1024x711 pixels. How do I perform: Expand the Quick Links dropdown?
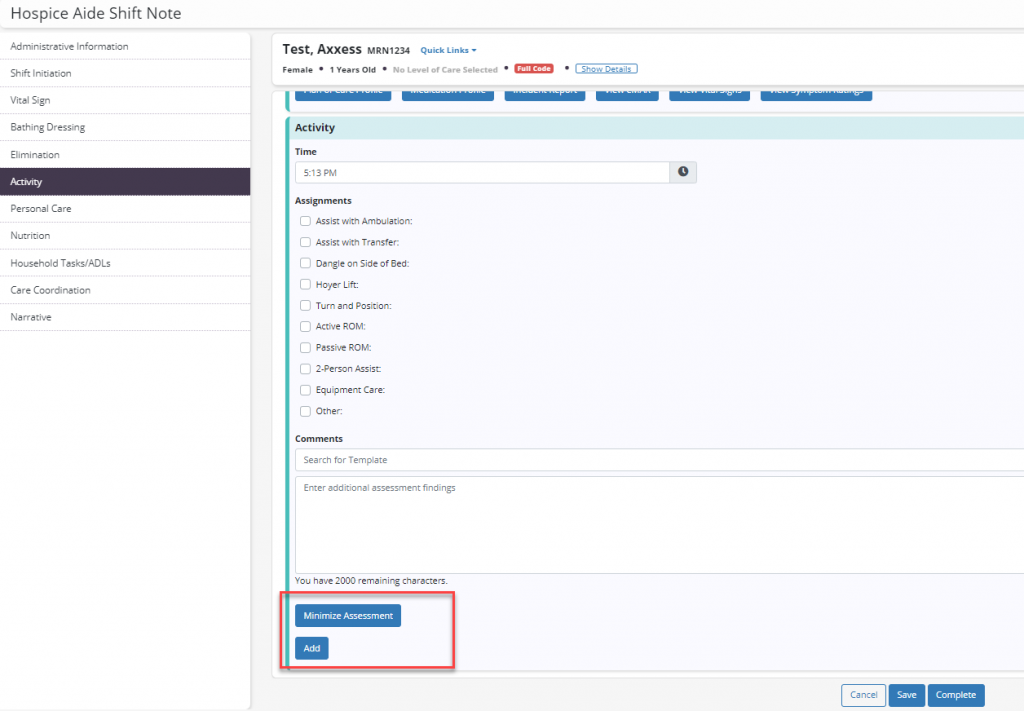tap(448, 50)
